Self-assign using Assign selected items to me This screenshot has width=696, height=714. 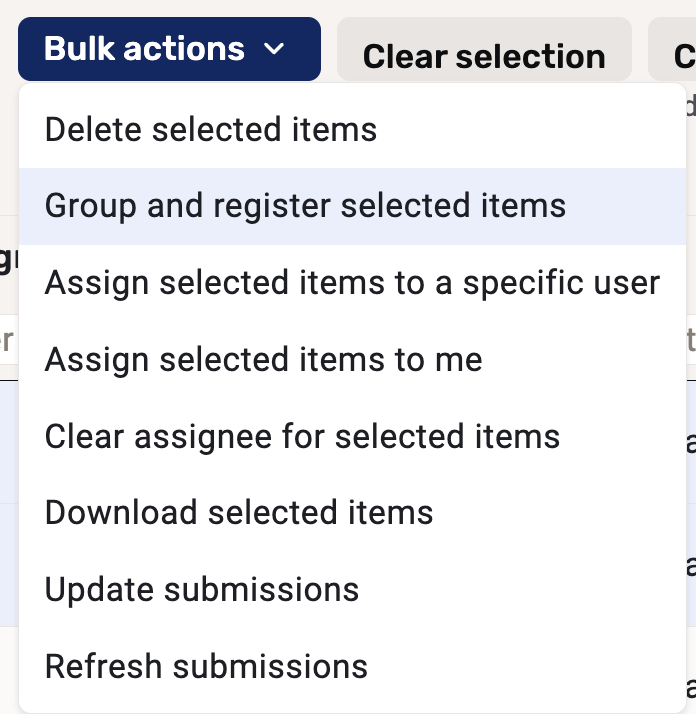264,359
